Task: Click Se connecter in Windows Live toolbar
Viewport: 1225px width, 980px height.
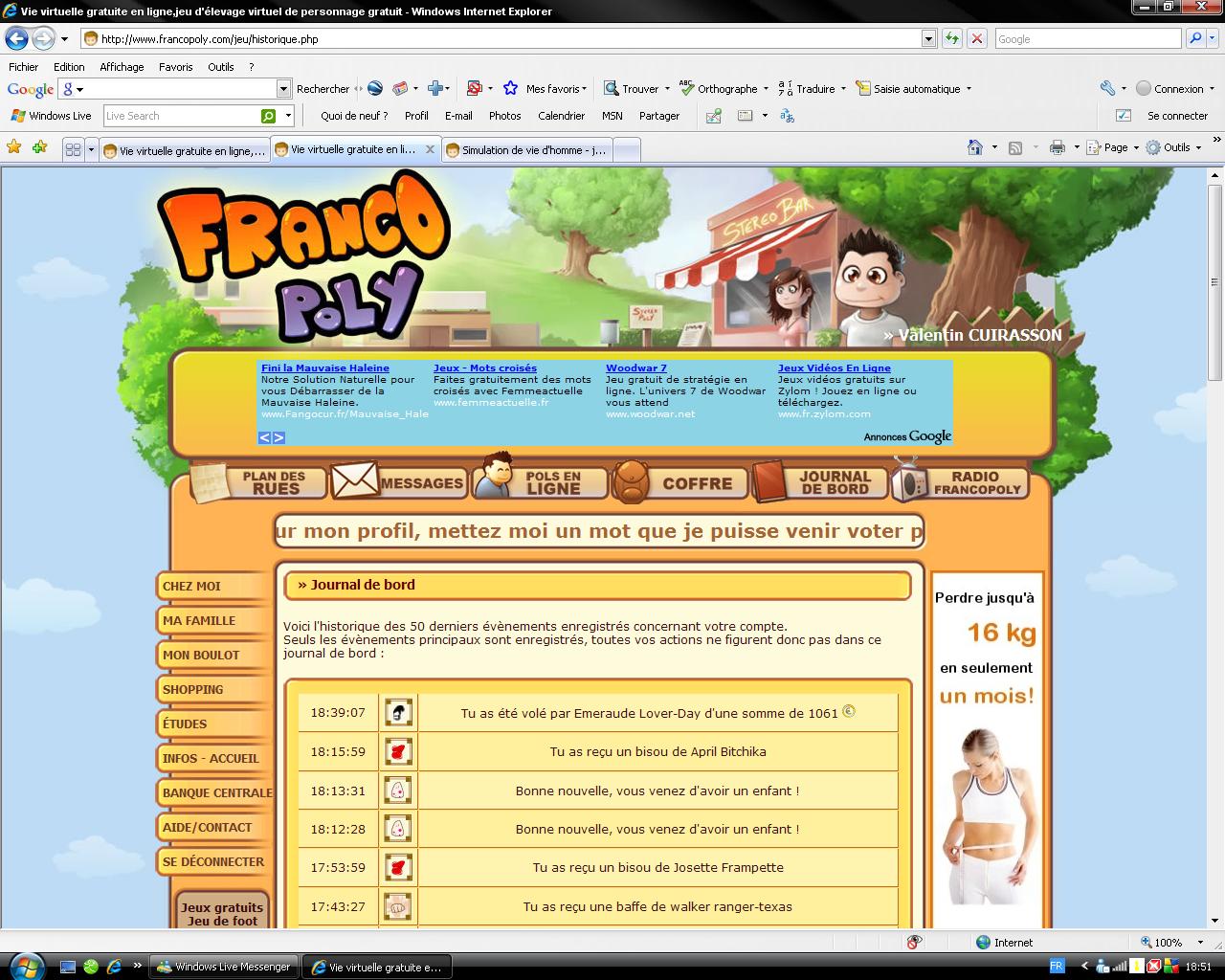Action: pos(1177,116)
